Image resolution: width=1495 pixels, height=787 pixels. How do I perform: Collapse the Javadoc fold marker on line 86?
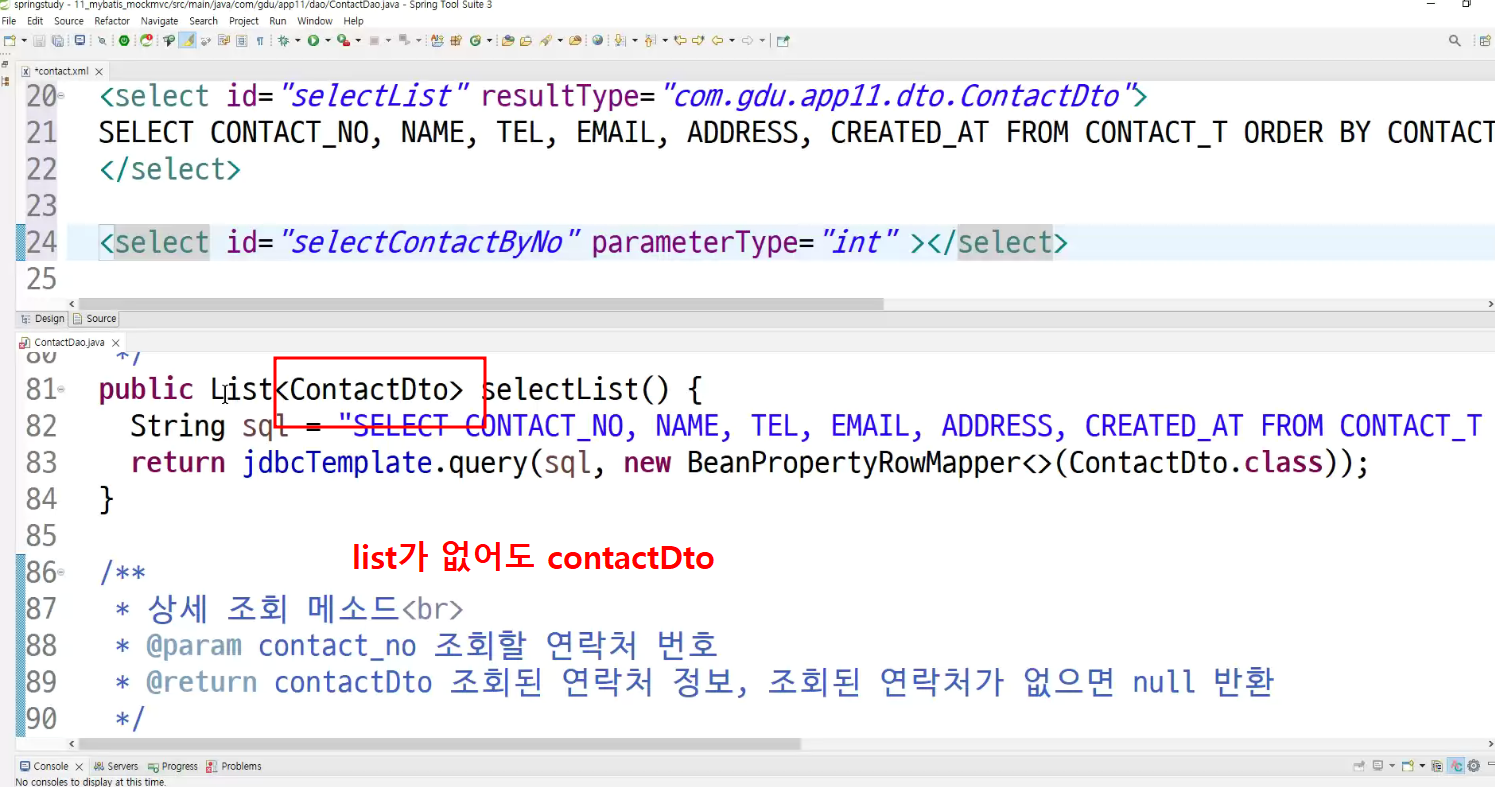pos(62,573)
